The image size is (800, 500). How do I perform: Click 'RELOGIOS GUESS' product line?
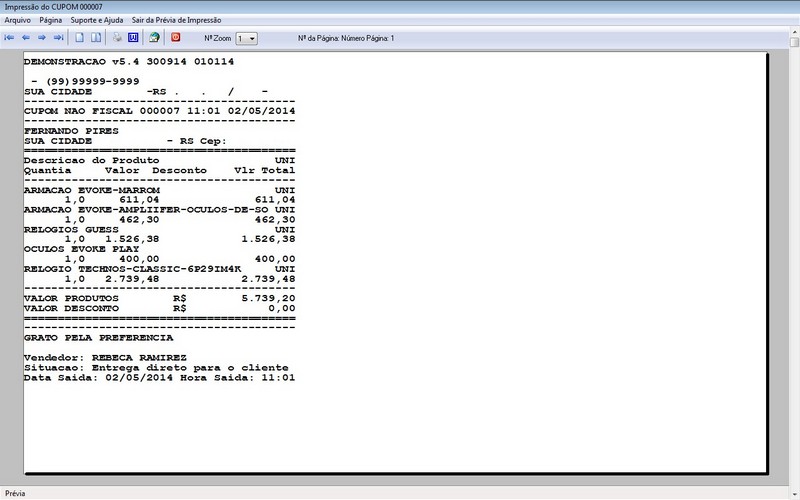(160, 230)
